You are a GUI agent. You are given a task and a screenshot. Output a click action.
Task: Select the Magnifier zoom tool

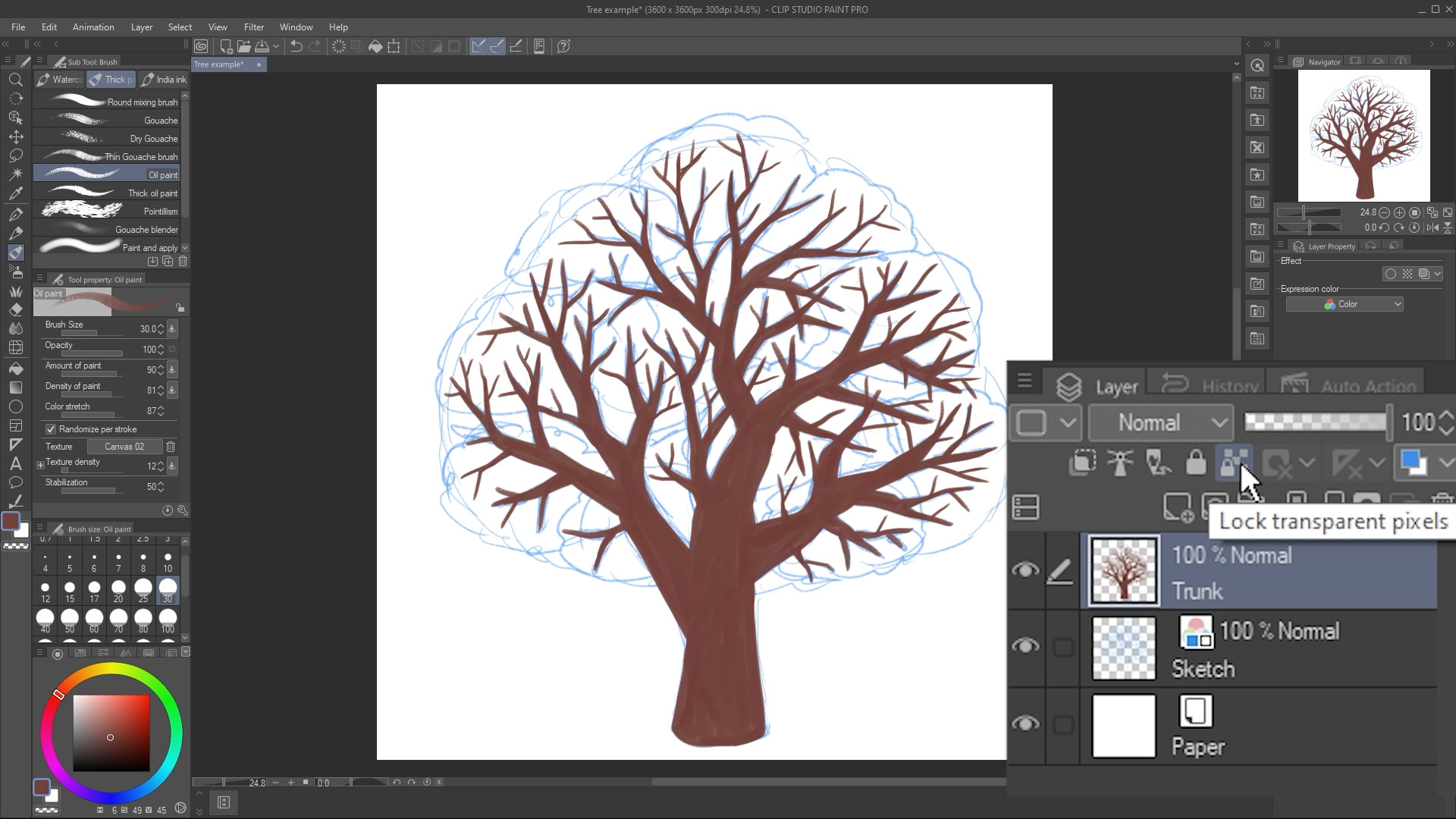point(15,80)
